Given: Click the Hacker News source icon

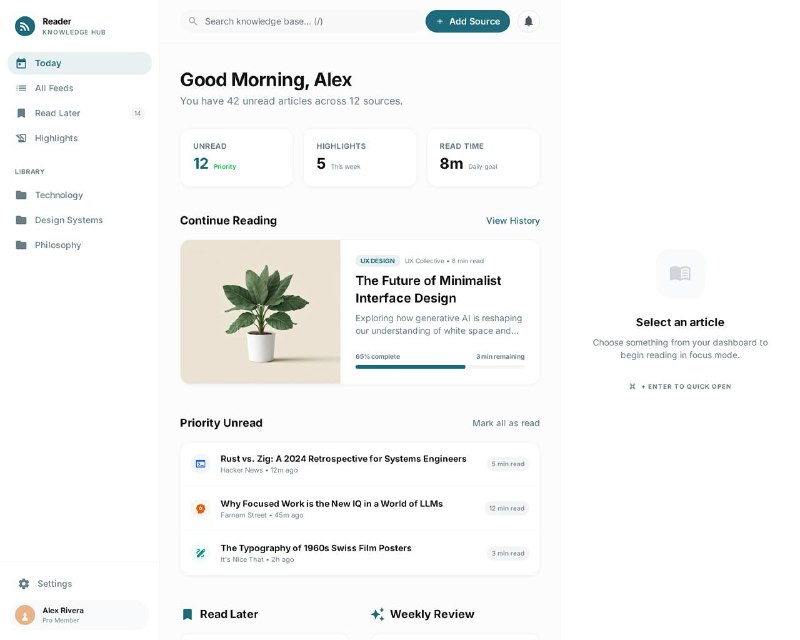Looking at the screenshot, I should 201,464.
